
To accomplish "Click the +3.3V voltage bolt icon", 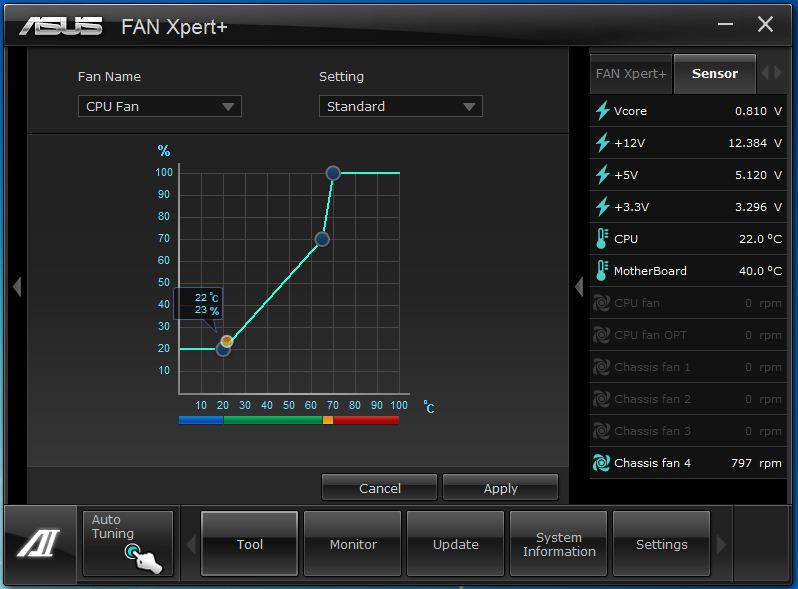I will tap(603, 207).
